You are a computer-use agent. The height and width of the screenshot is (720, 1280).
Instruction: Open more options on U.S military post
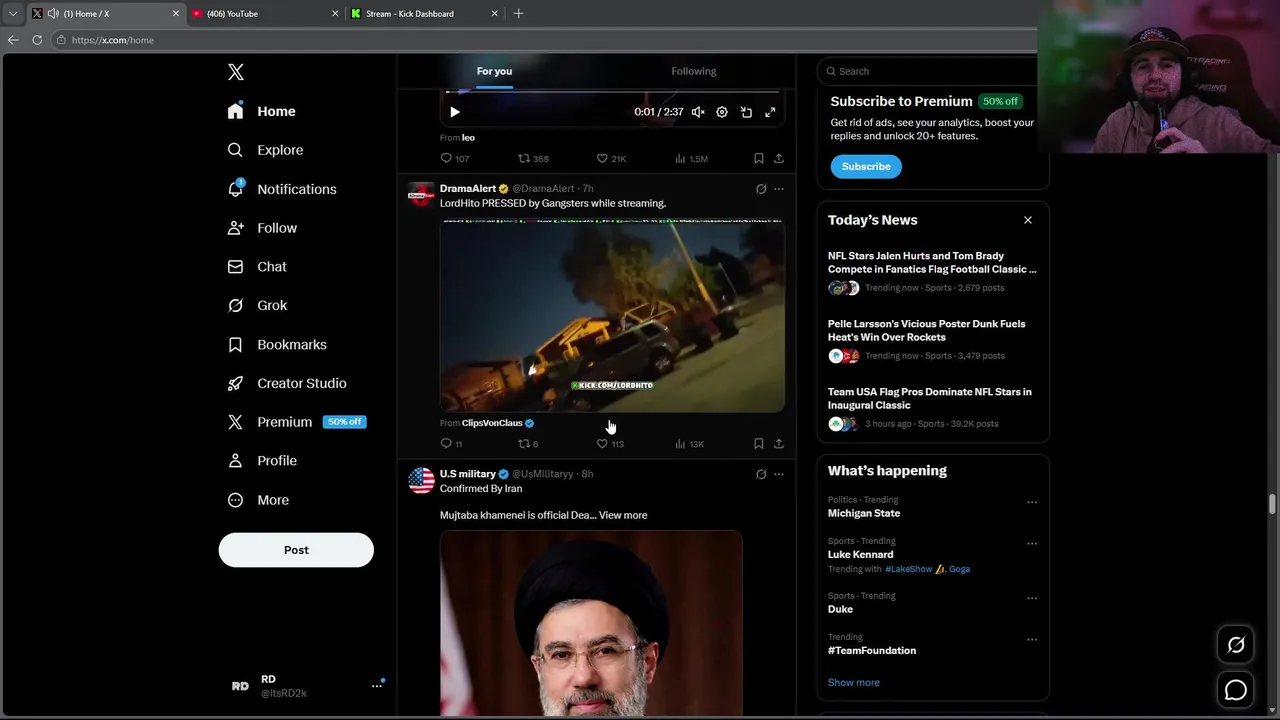coord(779,474)
